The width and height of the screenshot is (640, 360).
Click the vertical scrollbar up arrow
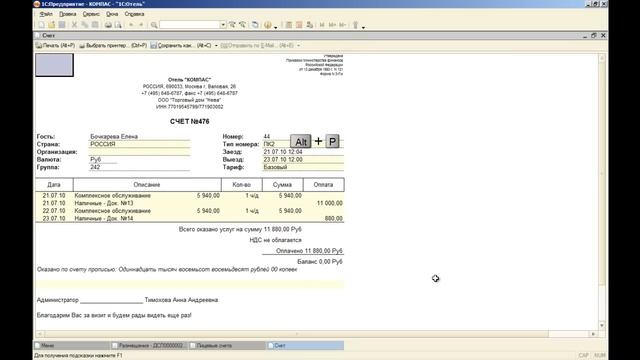(602, 58)
